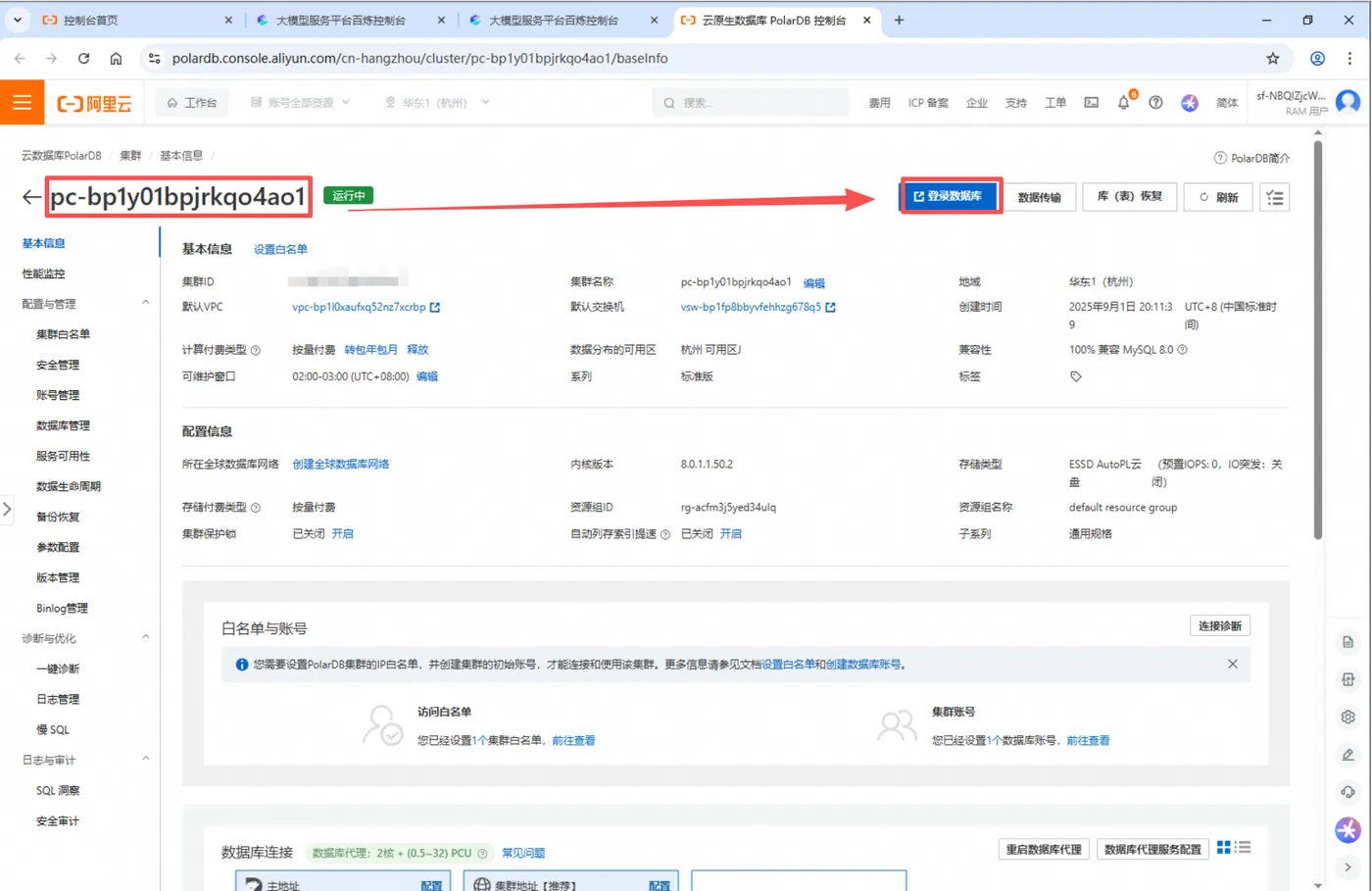Click the 数据传输 button

(1040, 197)
